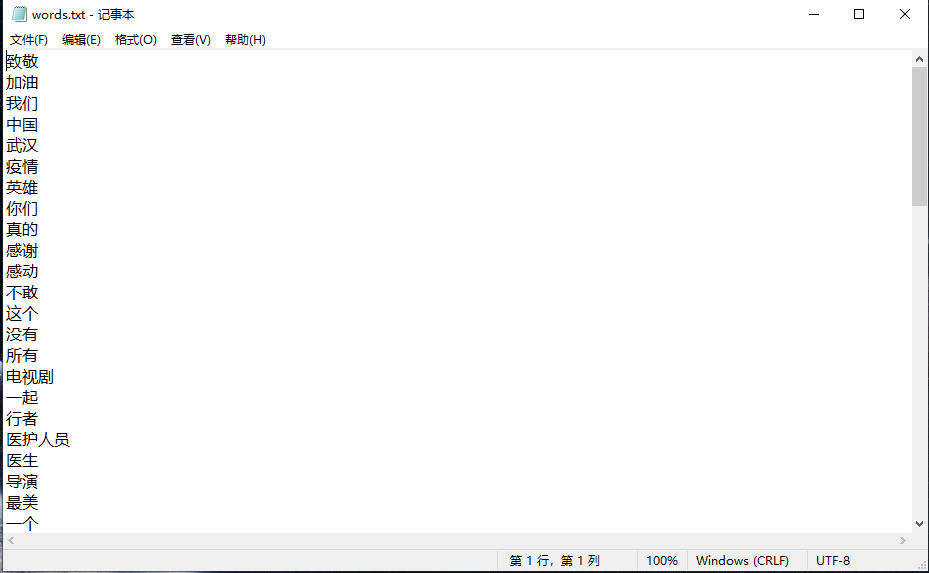This screenshot has height=573, width=929.
Task: Click the line 医生
Action: tap(22, 460)
